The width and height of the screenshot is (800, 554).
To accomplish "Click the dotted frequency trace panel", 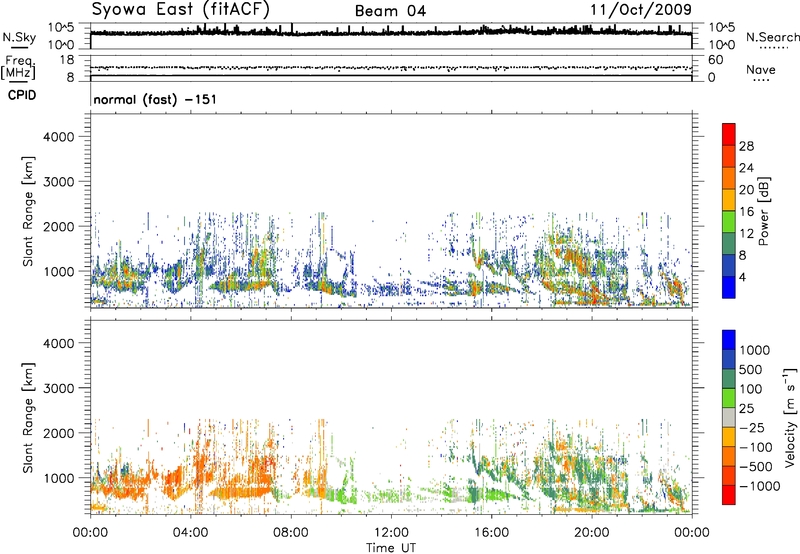I will pos(391,68).
